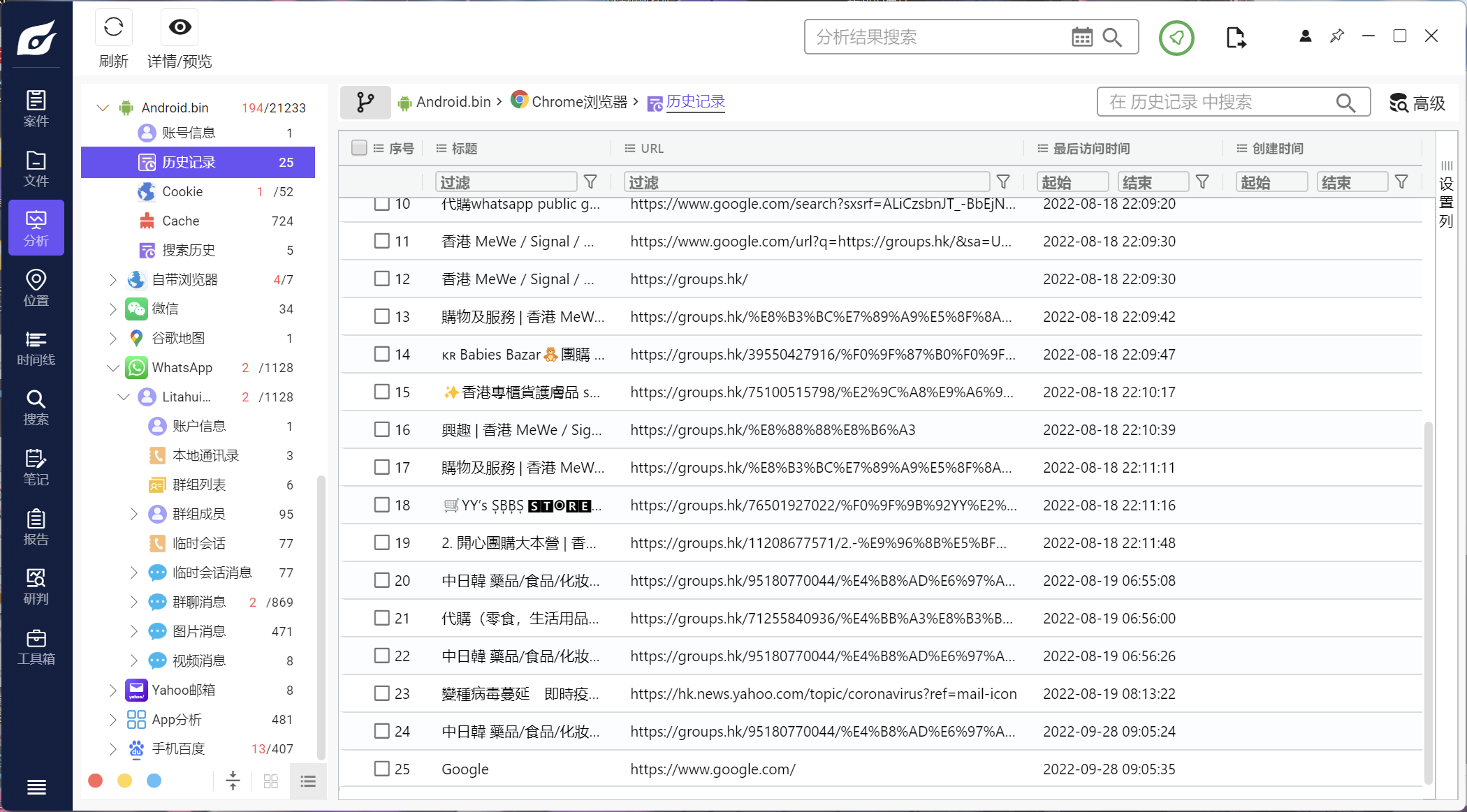The height and width of the screenshot is (812, 1467).
Task: Open the 设置列 column settings button
Action: (1446, 194)
